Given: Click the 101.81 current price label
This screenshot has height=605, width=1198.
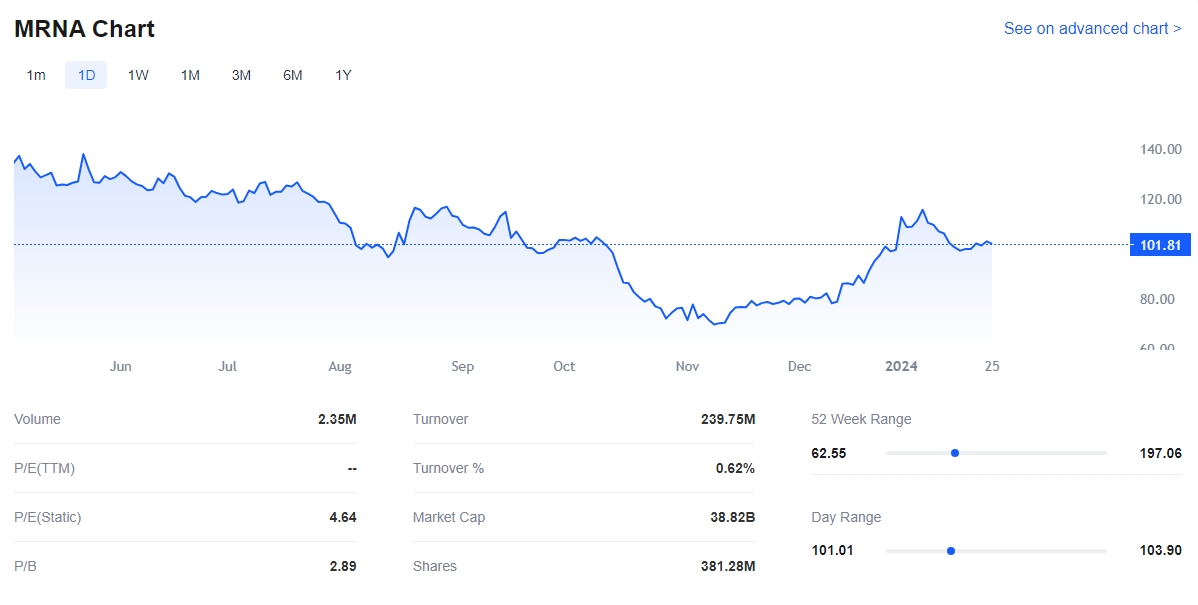Looking at the screenshot, I should click(1159, 245).
